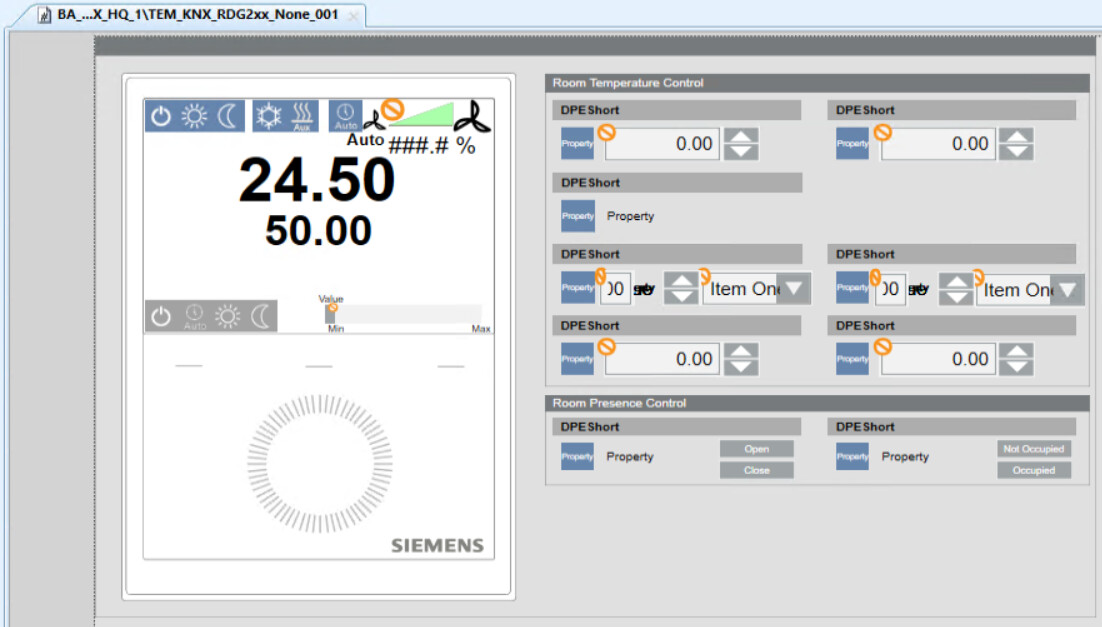
Task: Click the gray power icon in lower bar
Action: [161, 317]
